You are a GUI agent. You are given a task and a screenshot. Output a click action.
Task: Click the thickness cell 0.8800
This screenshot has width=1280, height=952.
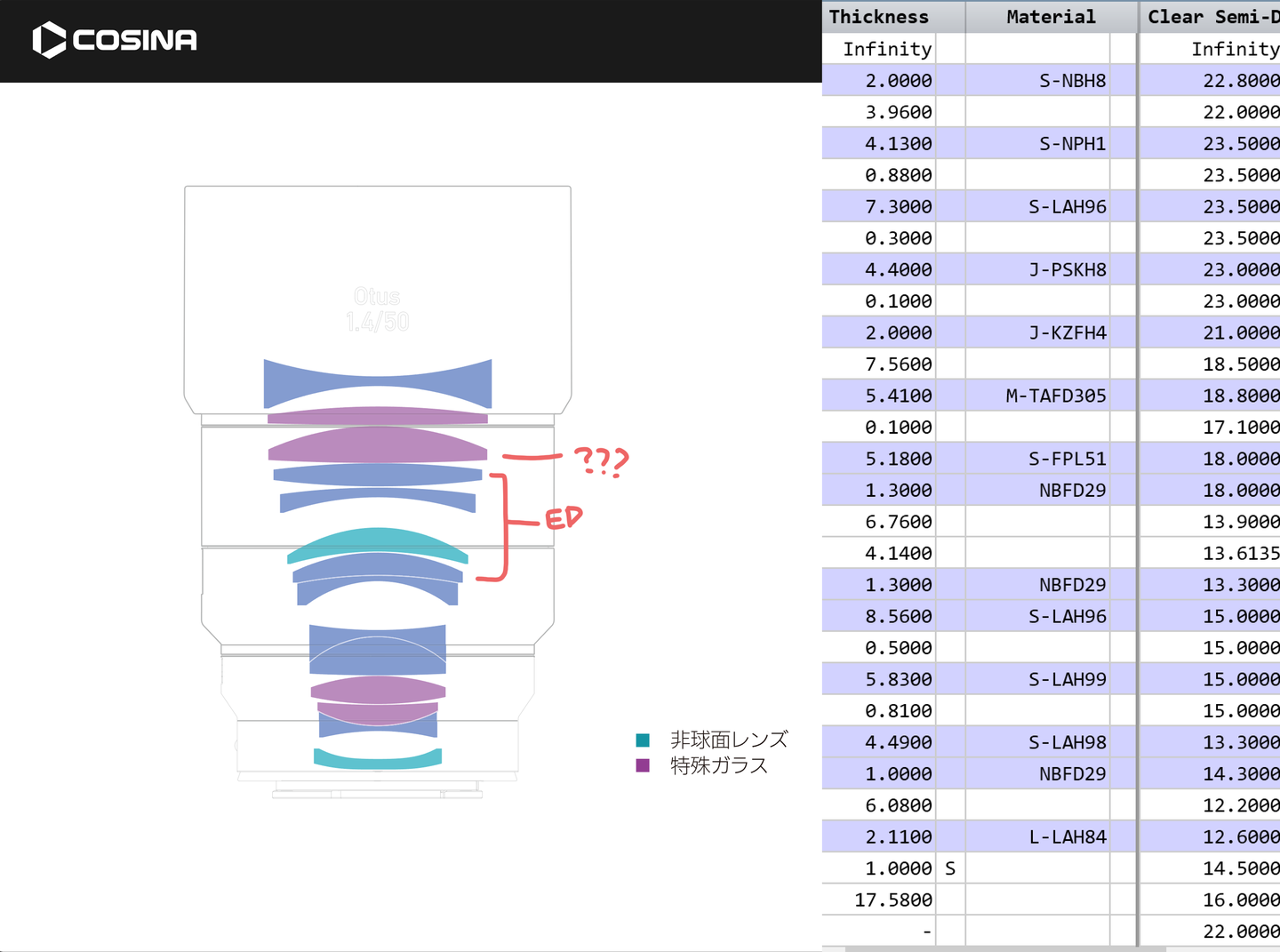click(x=879, y=176)
